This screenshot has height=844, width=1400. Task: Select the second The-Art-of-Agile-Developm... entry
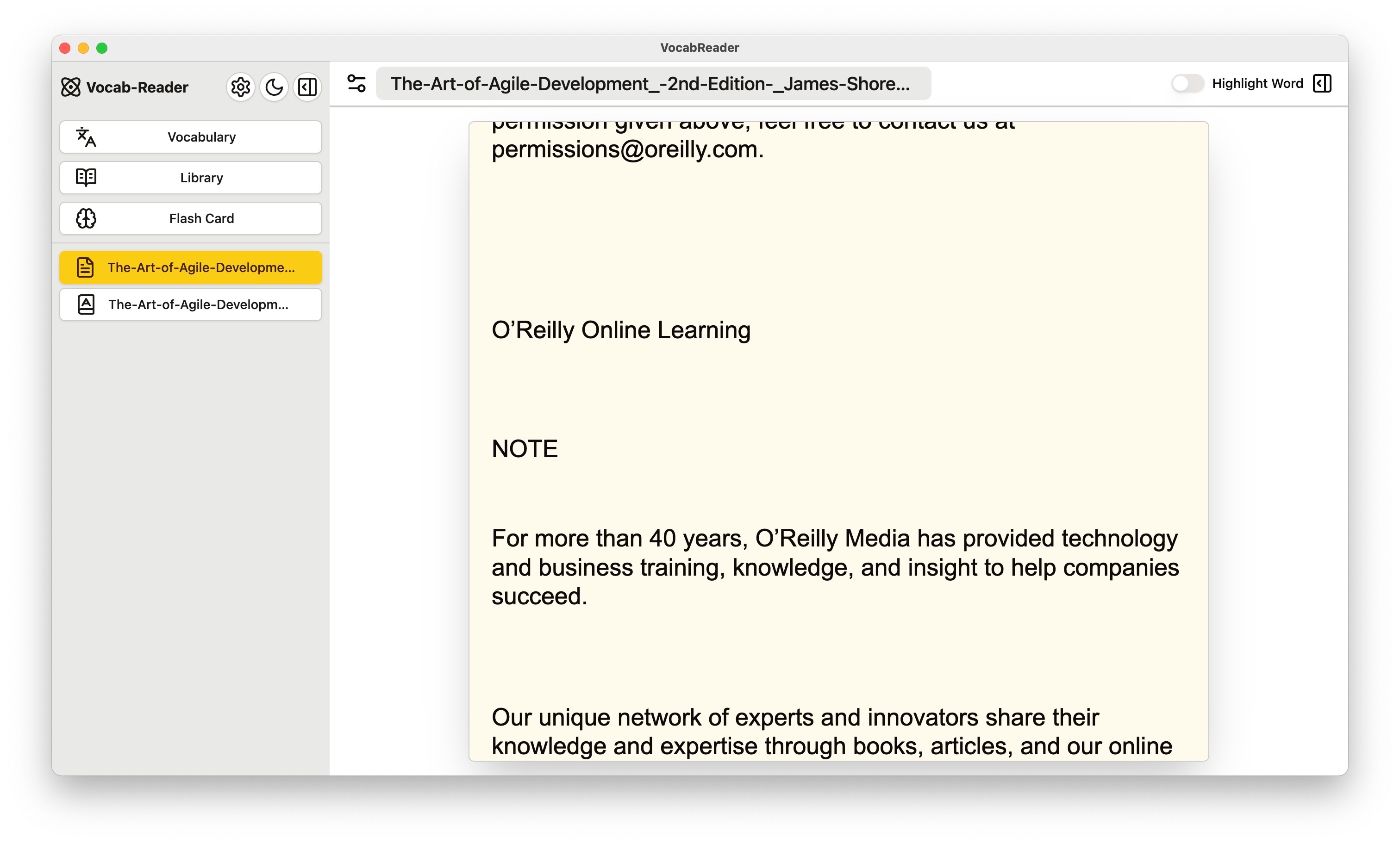190,304
